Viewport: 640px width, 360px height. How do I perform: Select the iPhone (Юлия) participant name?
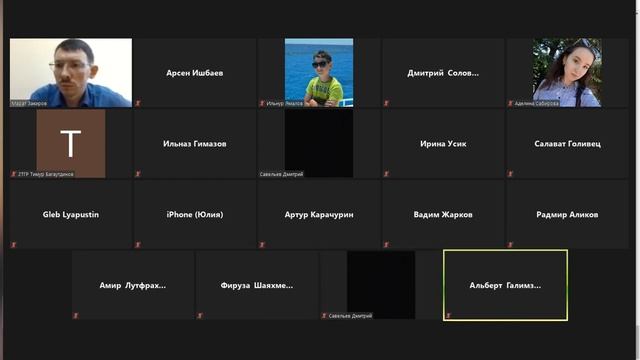(x=195, y=215)
